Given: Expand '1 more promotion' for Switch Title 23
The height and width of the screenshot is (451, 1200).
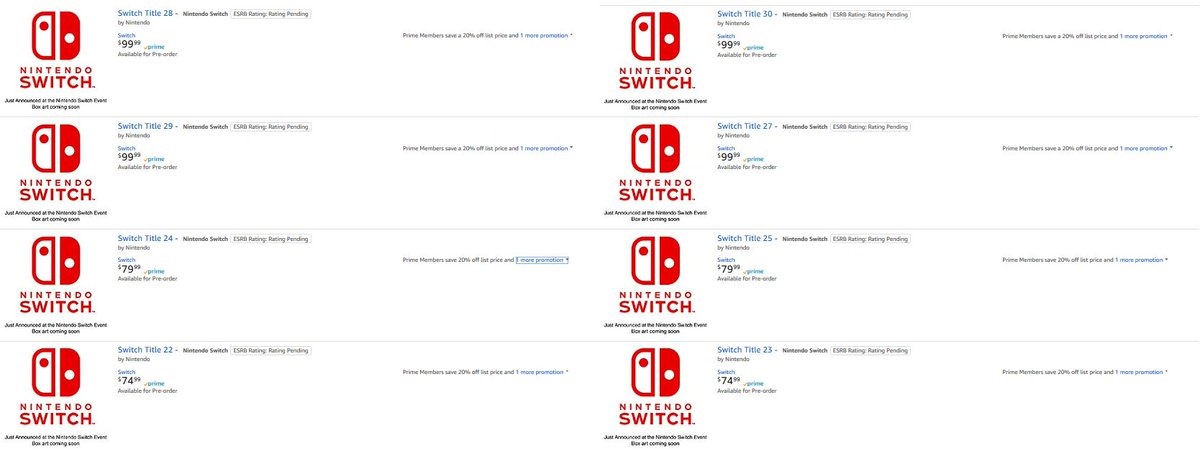Looking at the screenshot, I should click(1141, 372).
